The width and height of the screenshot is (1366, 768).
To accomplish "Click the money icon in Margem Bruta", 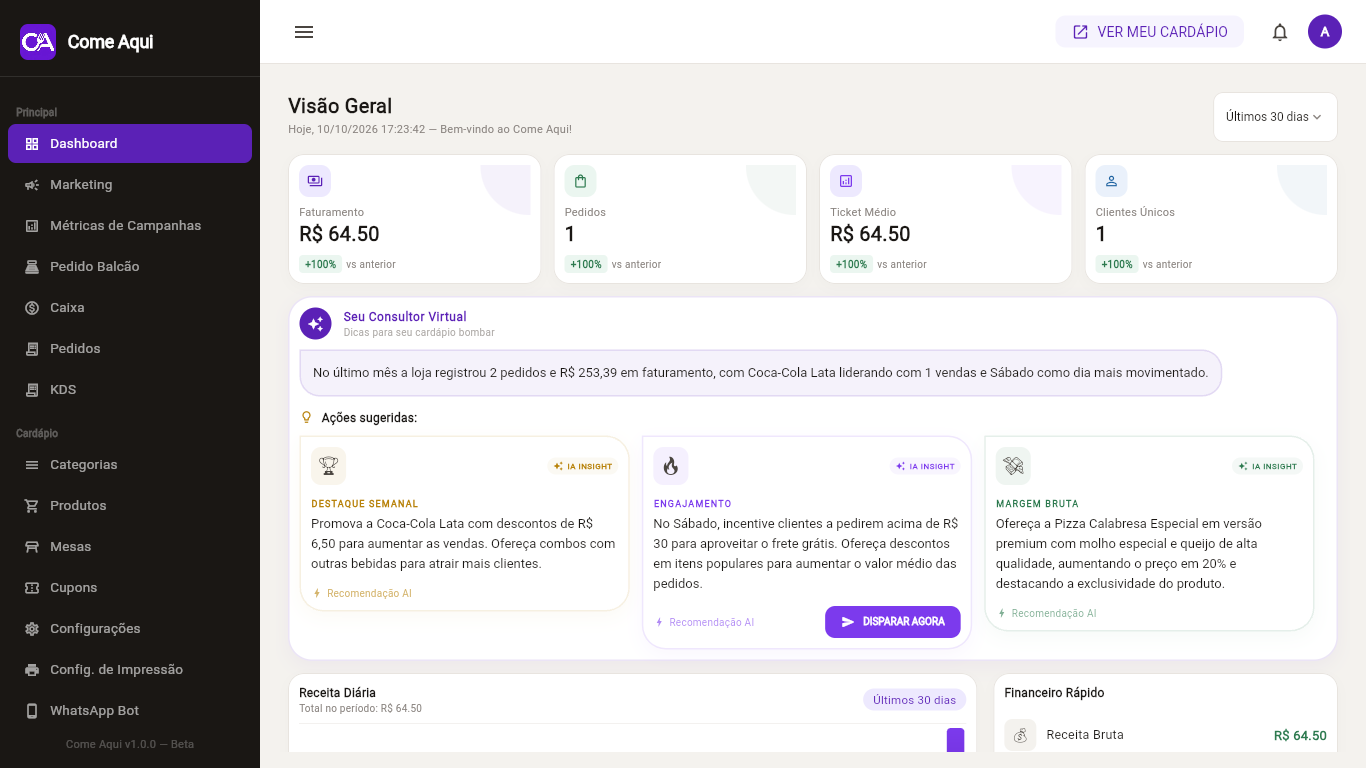I will 1013,466.
